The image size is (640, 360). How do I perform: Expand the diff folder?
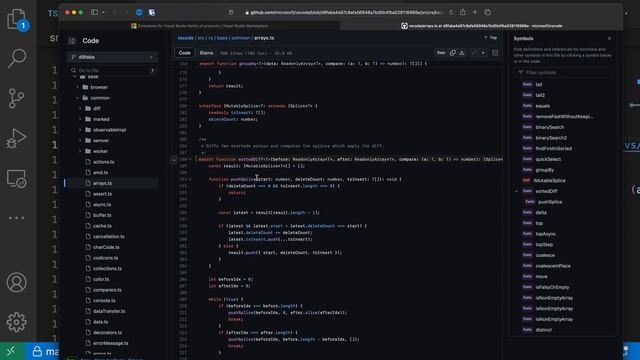80,109
